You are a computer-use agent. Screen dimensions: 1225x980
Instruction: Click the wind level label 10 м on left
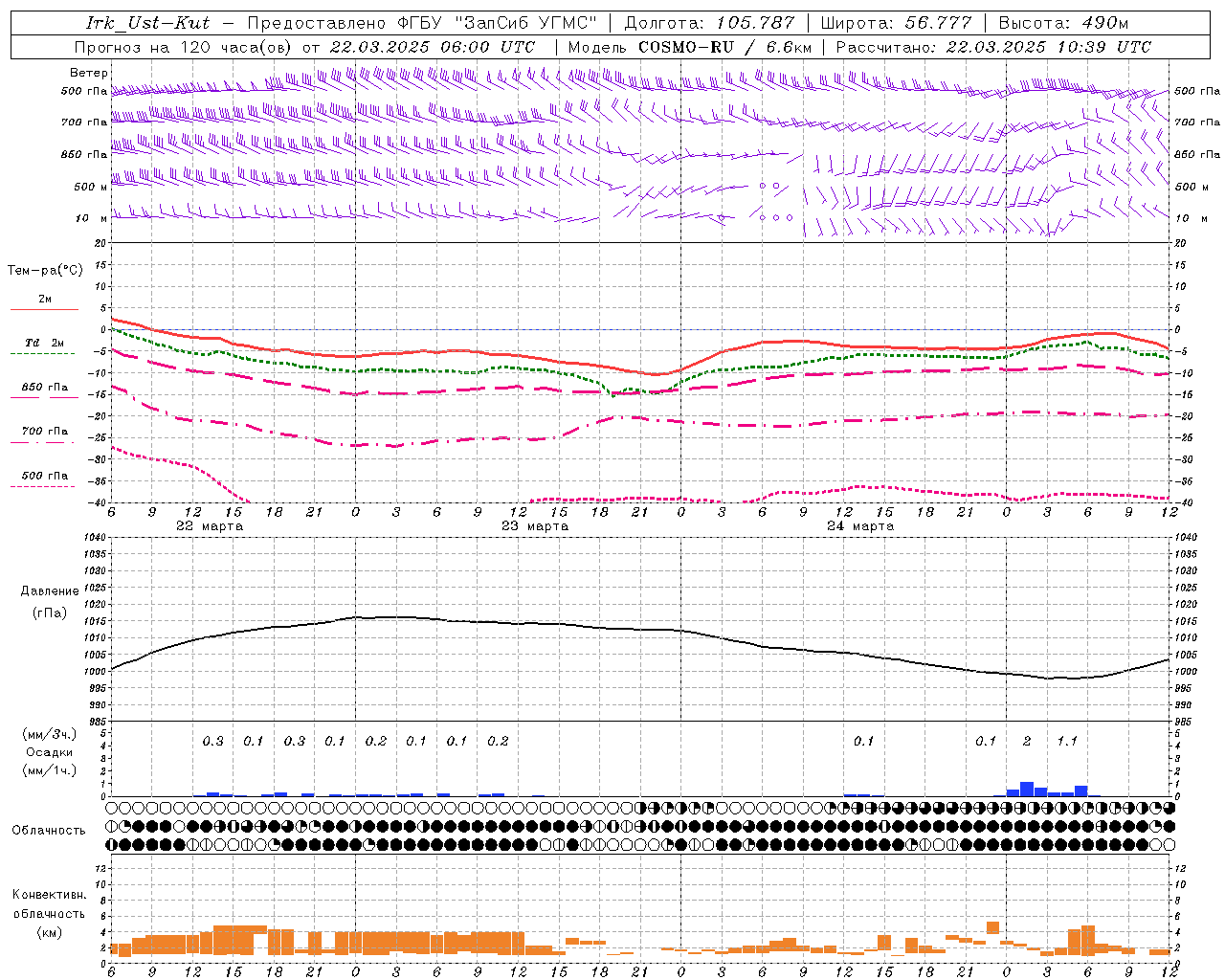(x=91, y=218)
